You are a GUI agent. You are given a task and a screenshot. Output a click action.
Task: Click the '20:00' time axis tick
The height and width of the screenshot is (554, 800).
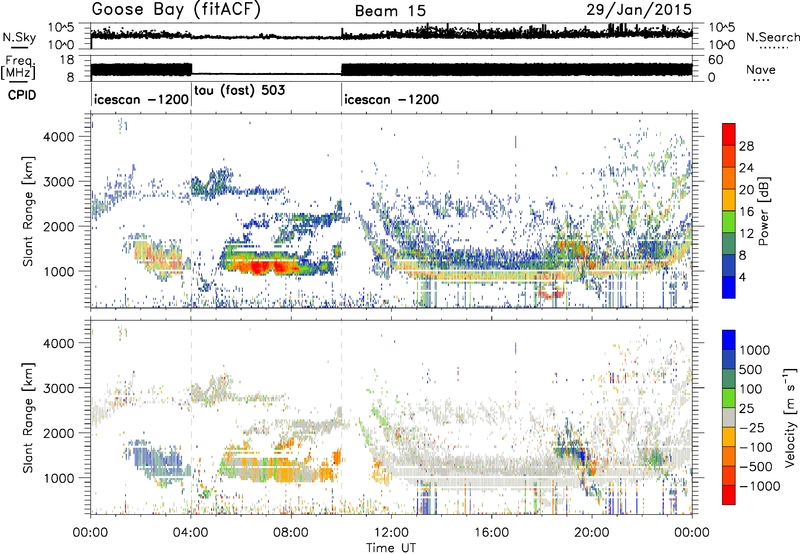tap(592, 533)
